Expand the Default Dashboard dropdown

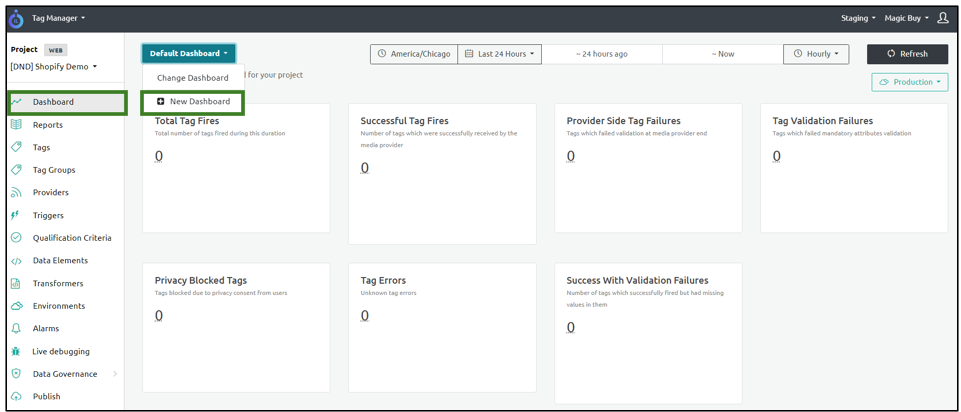point(189,53)
